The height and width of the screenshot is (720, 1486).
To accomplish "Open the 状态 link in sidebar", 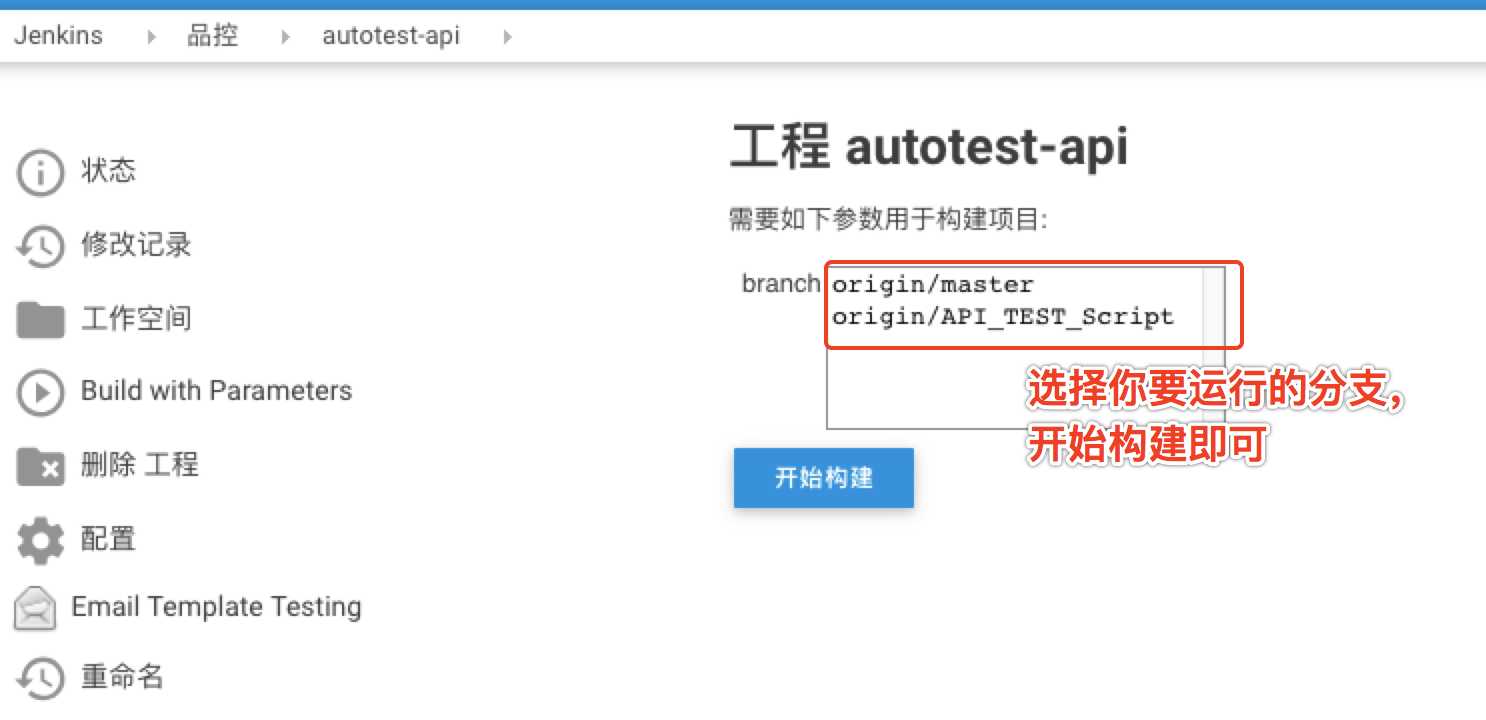I will (108, 171).
